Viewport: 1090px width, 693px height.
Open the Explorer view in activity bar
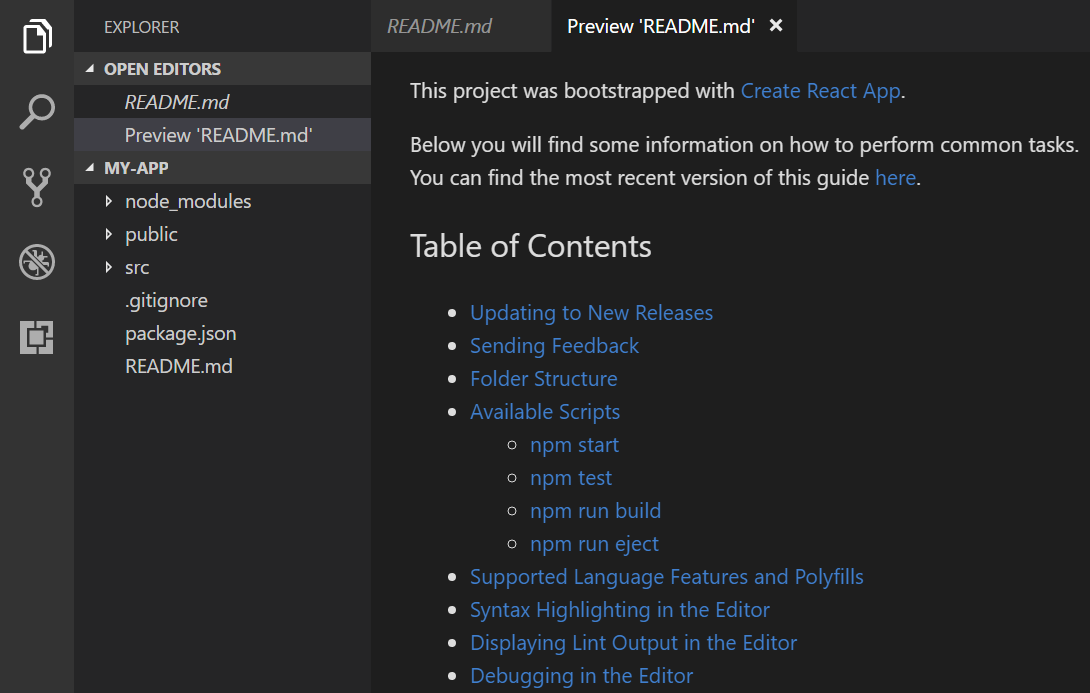[x=37, y=36]
